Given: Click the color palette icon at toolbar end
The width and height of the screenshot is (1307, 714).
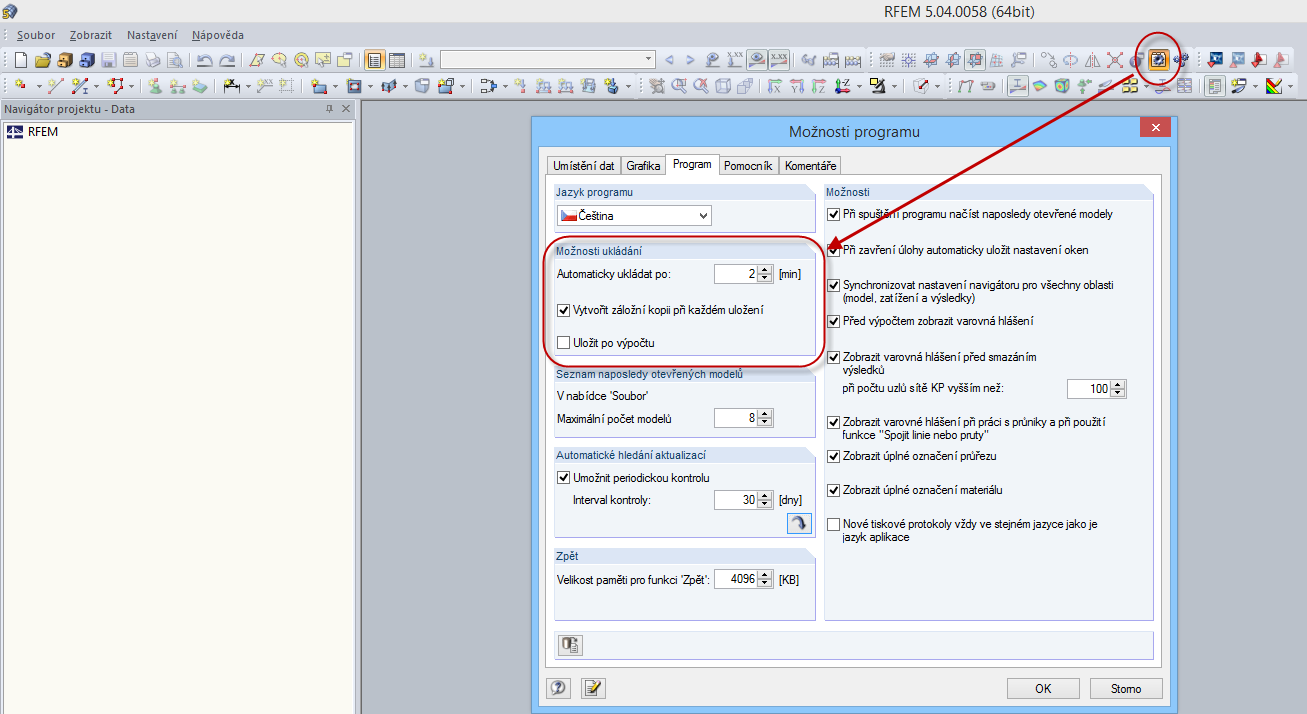Looking at the screenshot, I should click(1274, 86).
